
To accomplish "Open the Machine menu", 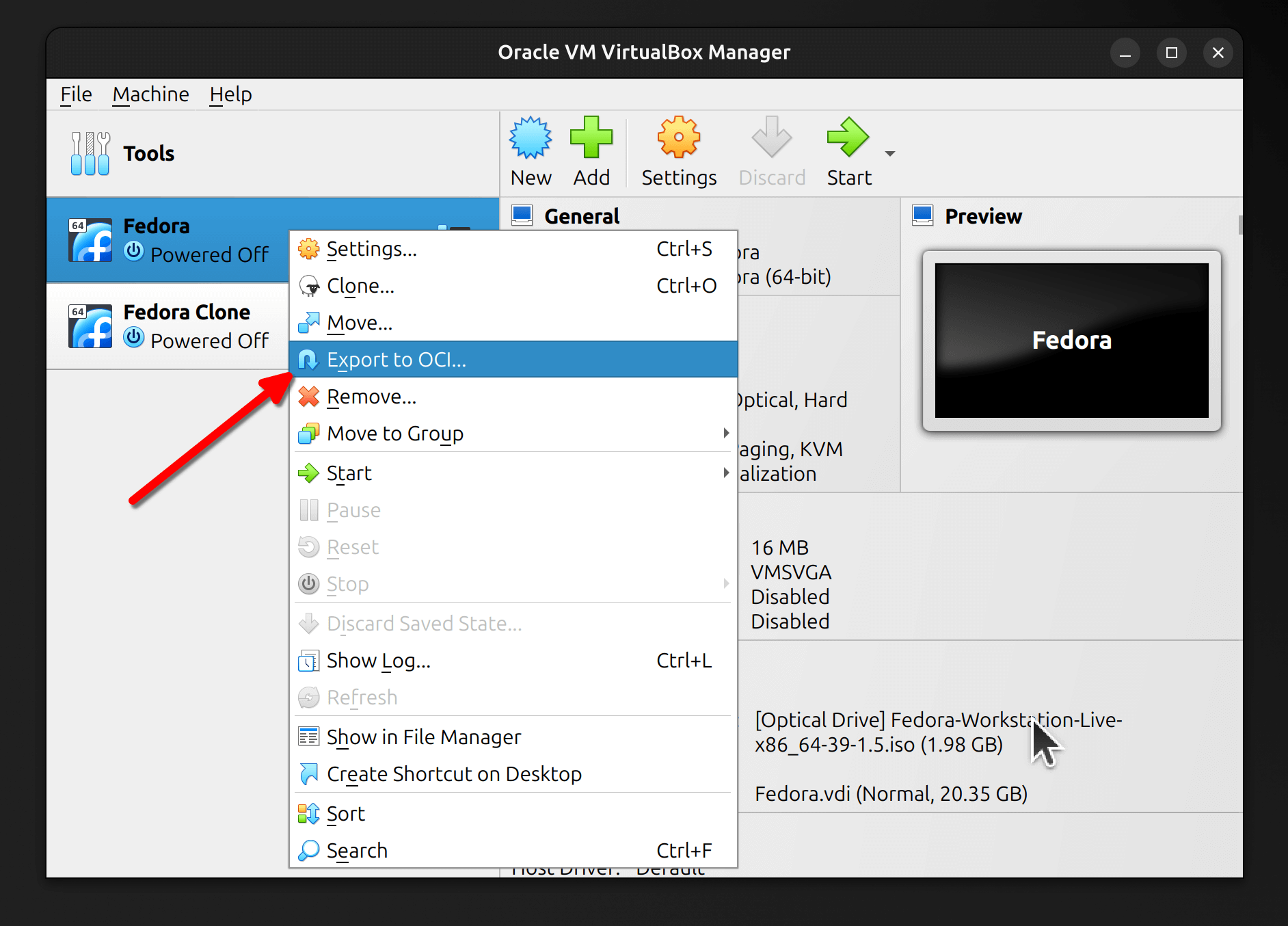I will pyautogui.click(x=150, y=94).
